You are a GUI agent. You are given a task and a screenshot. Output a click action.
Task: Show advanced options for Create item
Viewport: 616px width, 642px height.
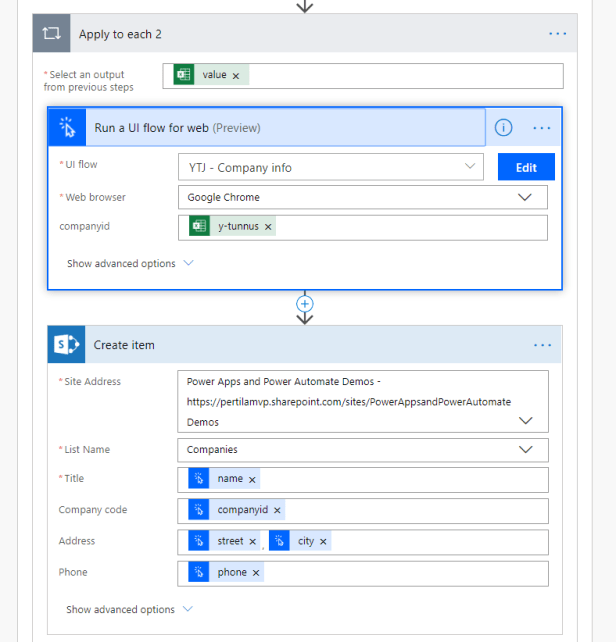click(129, 609)
